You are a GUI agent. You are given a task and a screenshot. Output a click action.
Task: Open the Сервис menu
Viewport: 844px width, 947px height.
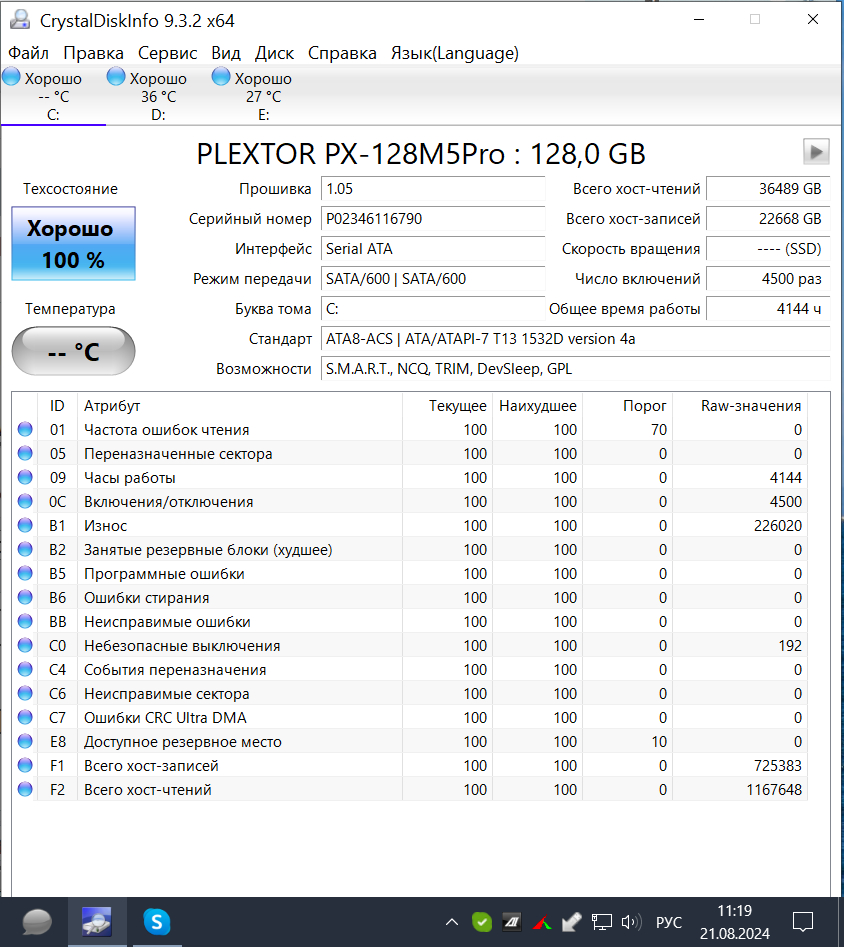point(167,53)
